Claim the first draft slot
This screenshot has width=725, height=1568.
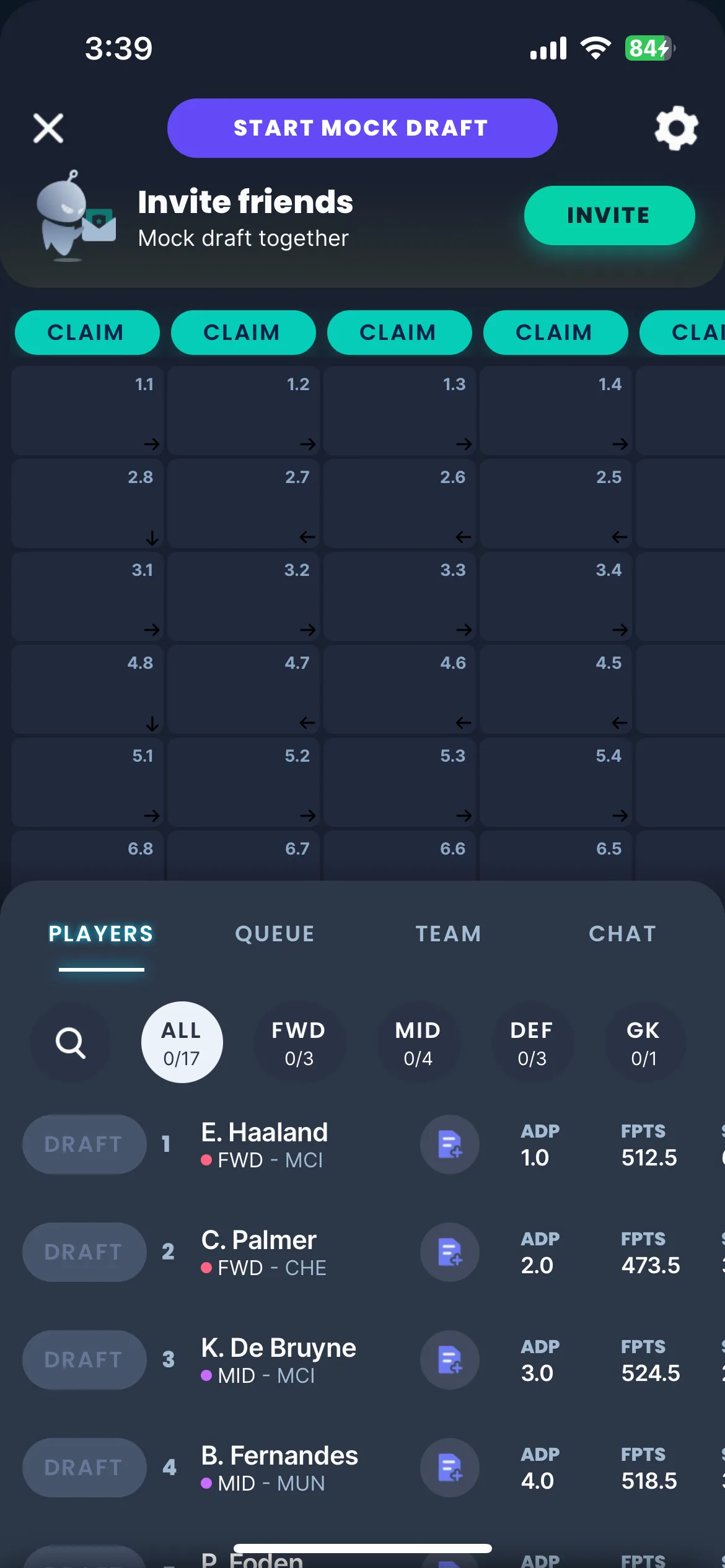[87, 333]
